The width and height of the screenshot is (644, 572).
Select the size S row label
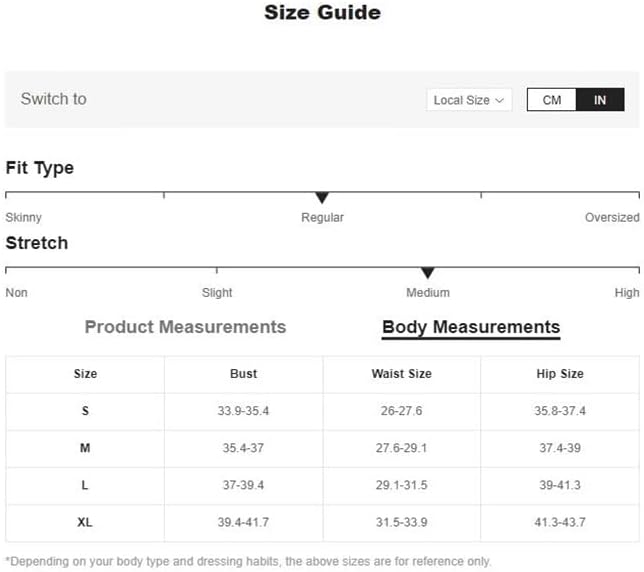tap(85, 411)
